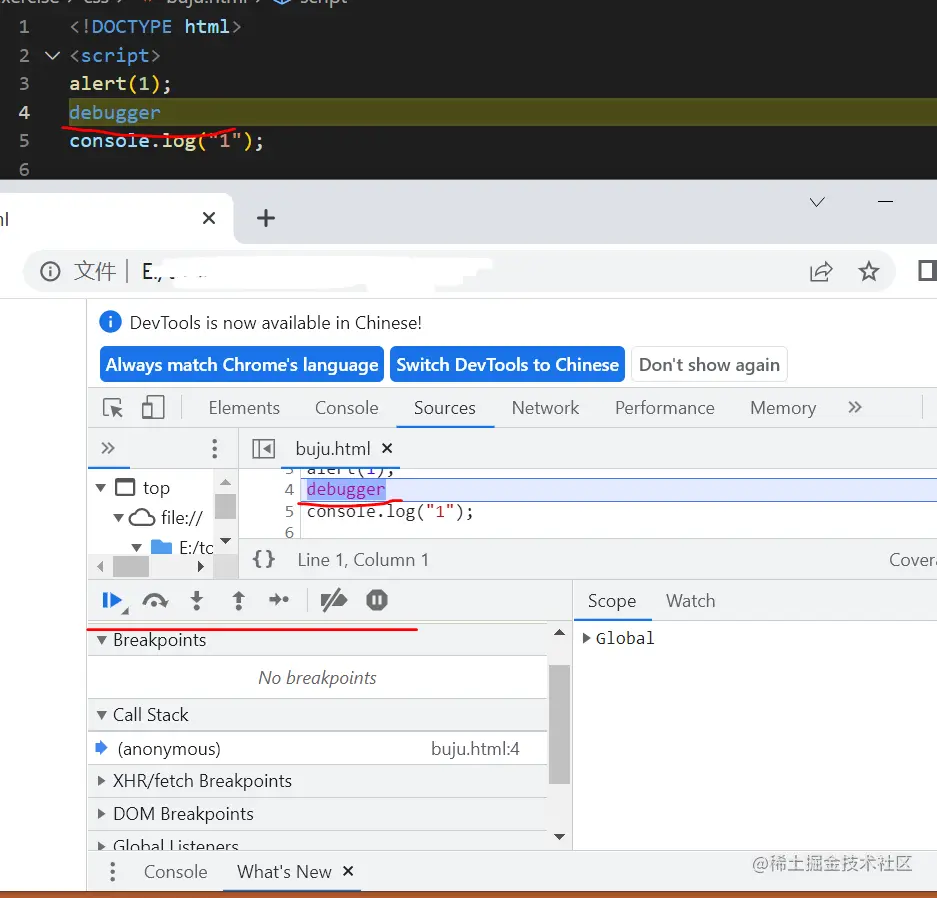
Task: Toggle pause on exceptions
Action: click(x=376, y=600)
